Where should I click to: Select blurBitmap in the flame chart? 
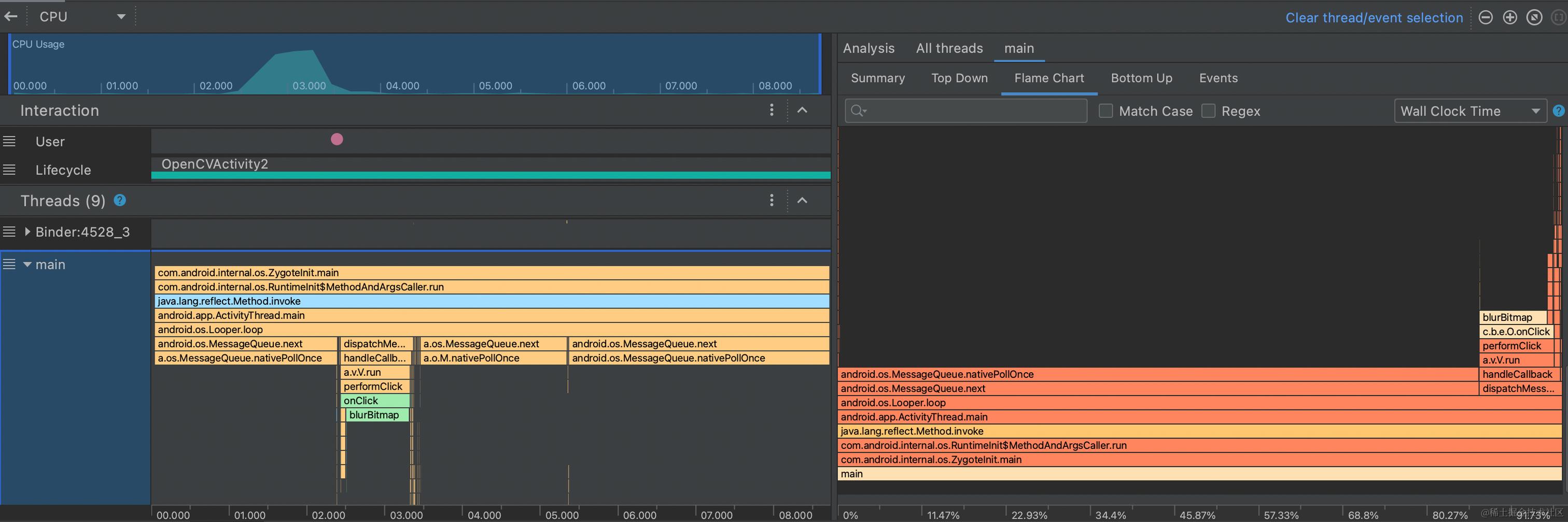click(x=1513, y=317)
